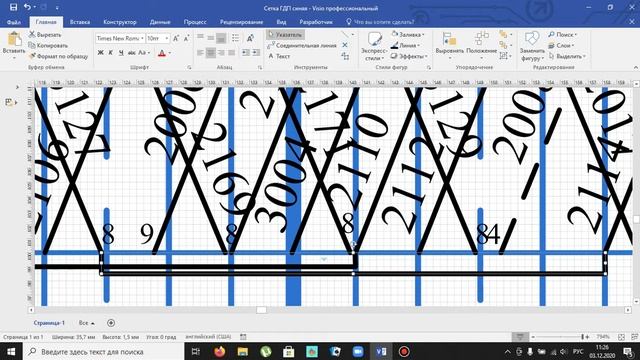
Task: Click Вырезать (cut) button
Action: tap(45, 35)
